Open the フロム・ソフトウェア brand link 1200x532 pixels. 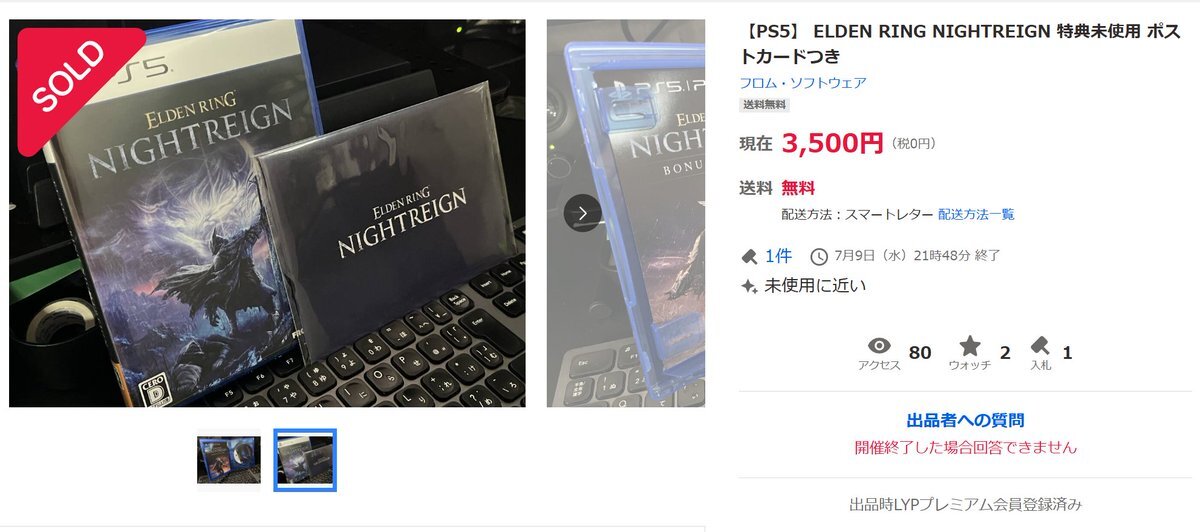click(x=803, y=83)
